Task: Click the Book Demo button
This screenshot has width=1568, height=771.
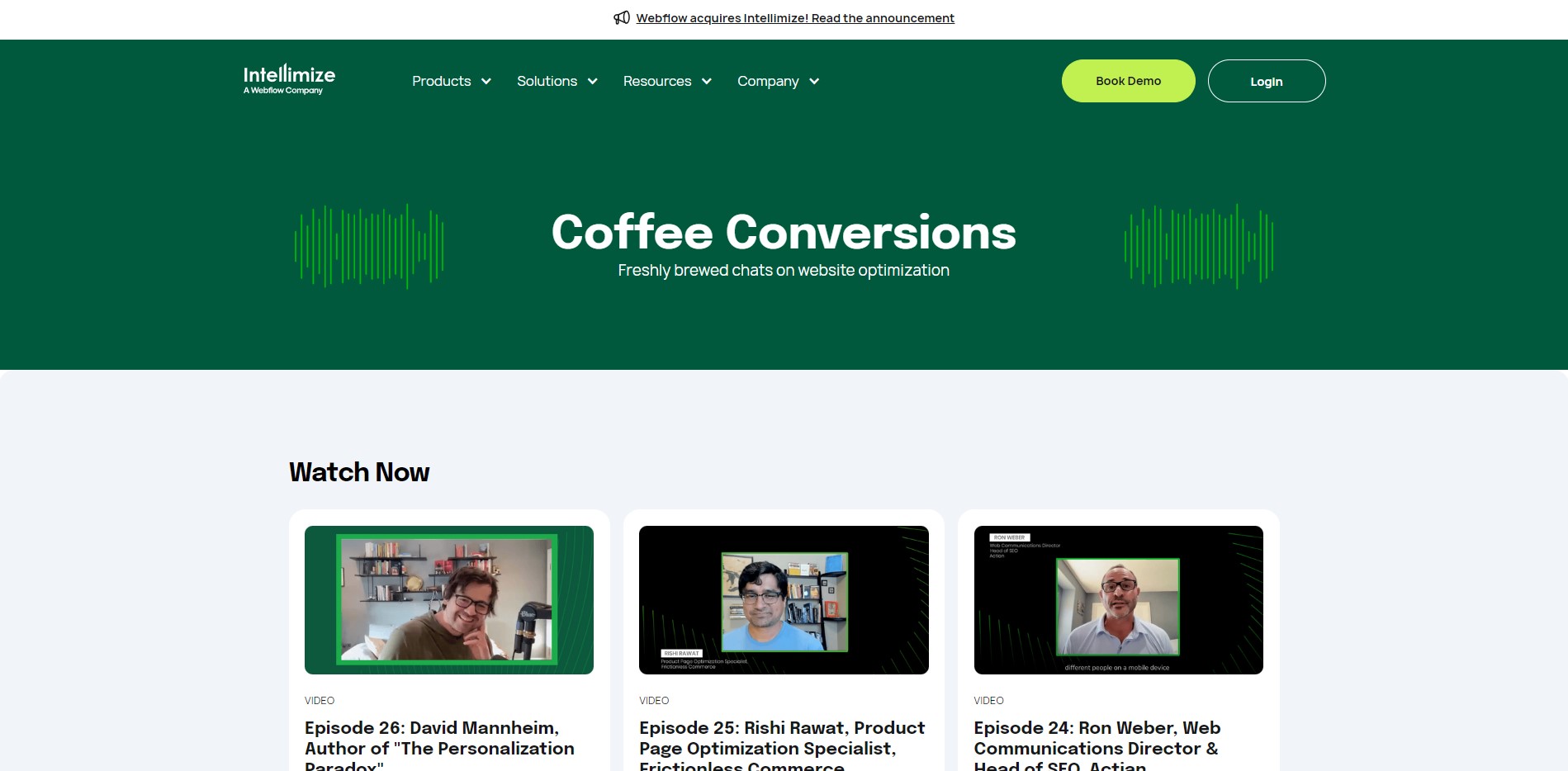Action: [x=1129, y=81]
